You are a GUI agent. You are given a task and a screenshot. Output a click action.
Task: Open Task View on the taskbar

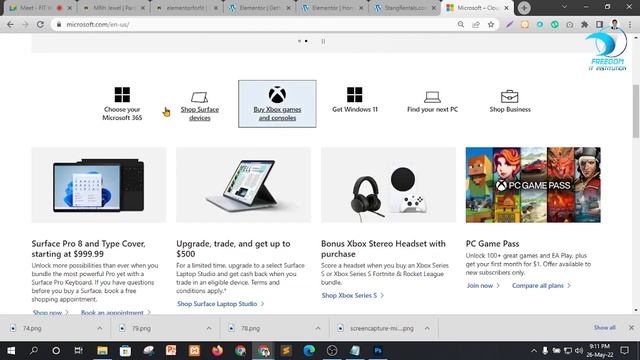tap(78, 350)
